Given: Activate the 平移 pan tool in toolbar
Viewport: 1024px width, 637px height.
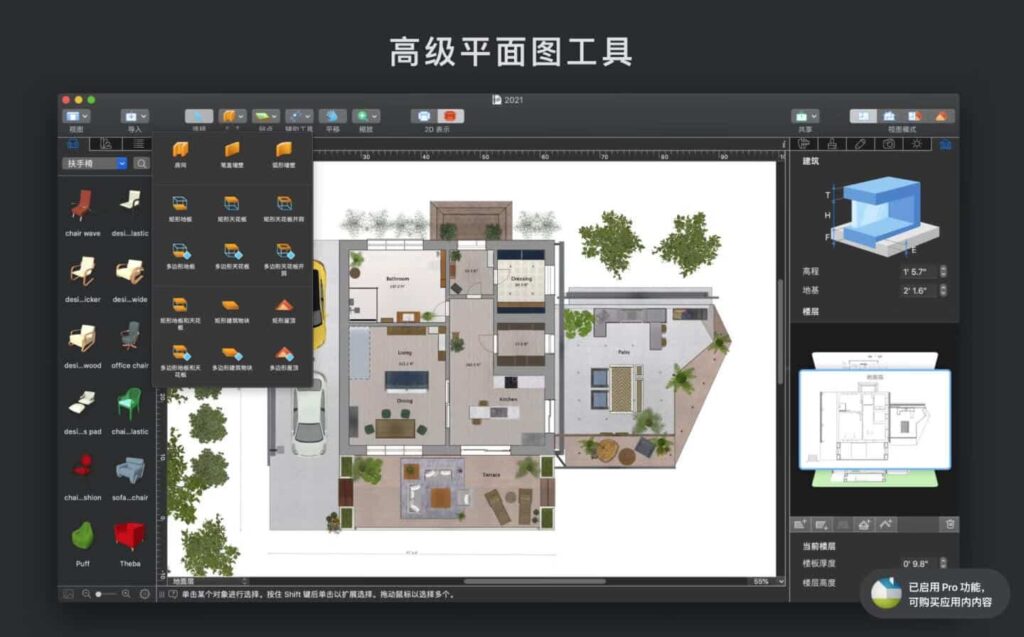Looking at the screenshot, I should click(331, 115).
